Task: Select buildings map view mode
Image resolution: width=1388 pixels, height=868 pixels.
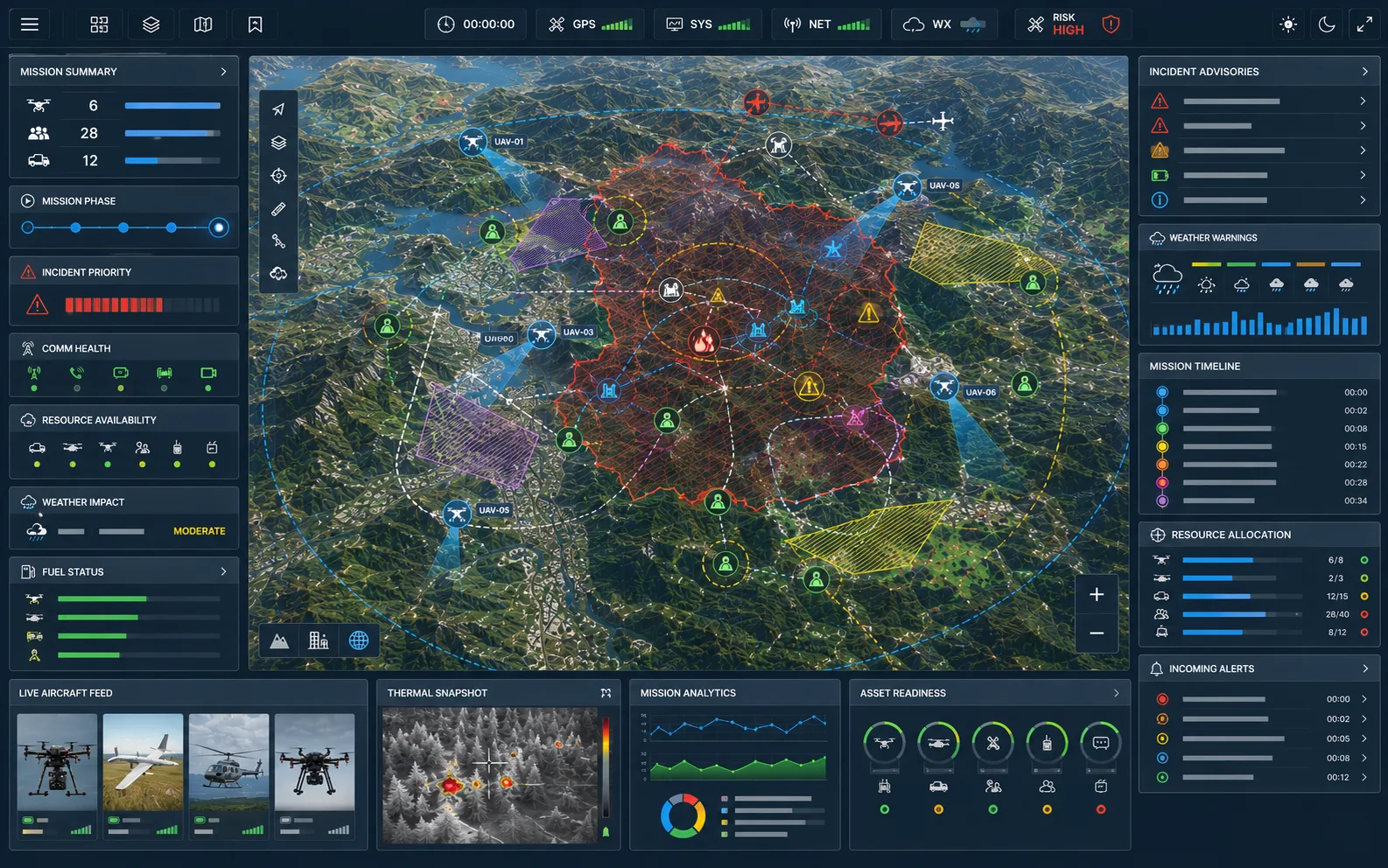Action: 319,640
